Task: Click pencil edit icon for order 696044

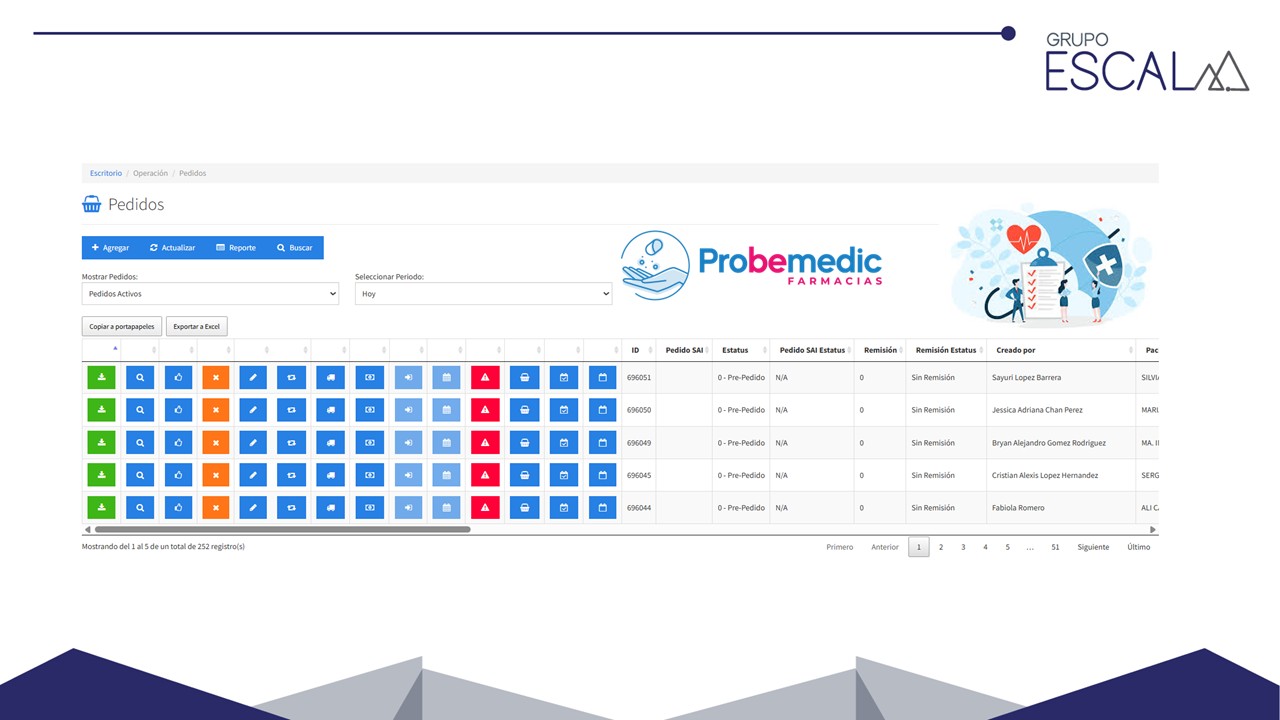Action: pos(253,508)
